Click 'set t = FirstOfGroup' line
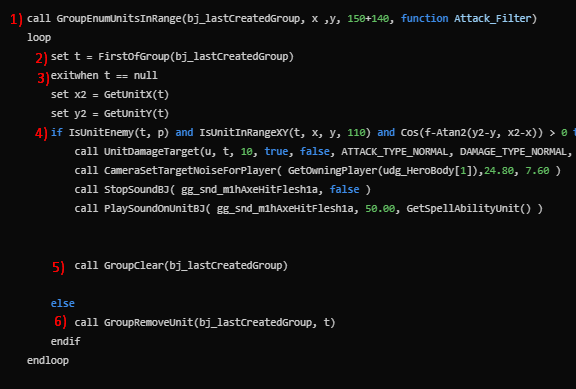This screenshot has width=576, height=389. pos(172,57)
